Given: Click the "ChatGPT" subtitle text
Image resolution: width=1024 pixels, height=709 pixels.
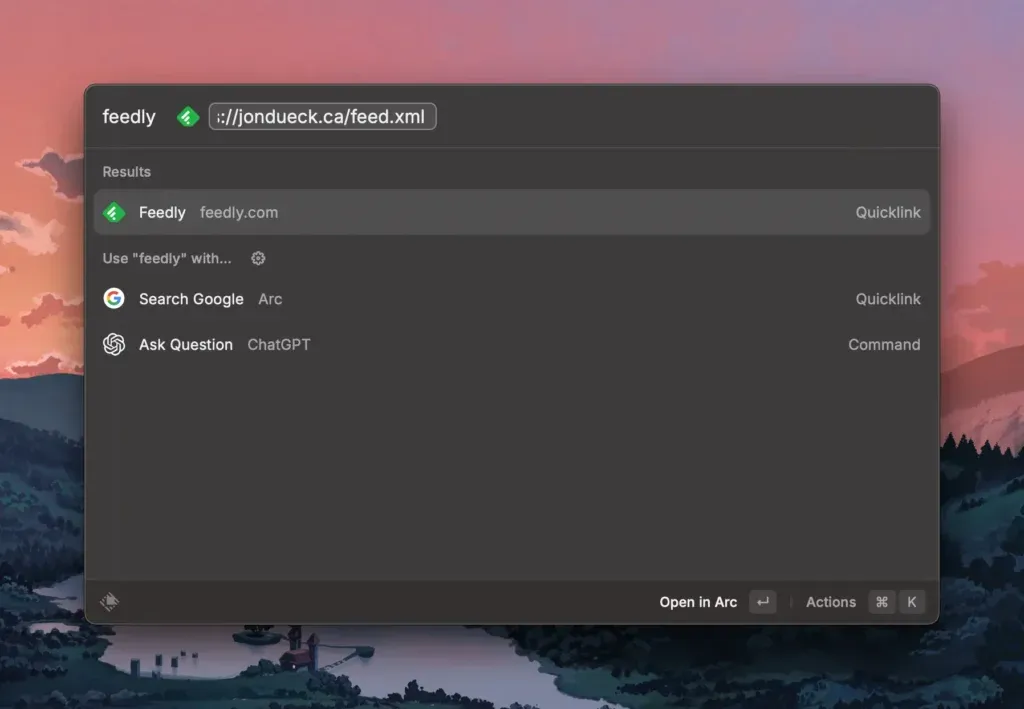Looking at the screenshot, I should point(279,345).
